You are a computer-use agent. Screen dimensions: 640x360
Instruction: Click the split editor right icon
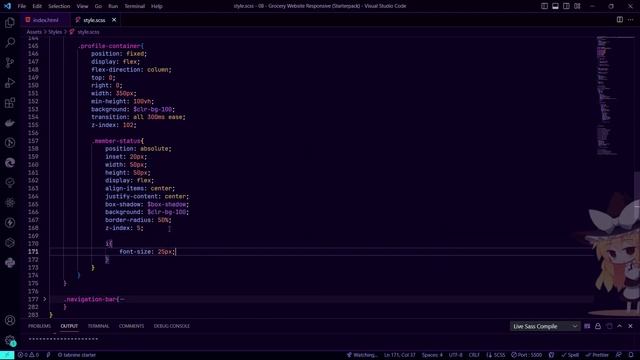click(x=620, y=20)
